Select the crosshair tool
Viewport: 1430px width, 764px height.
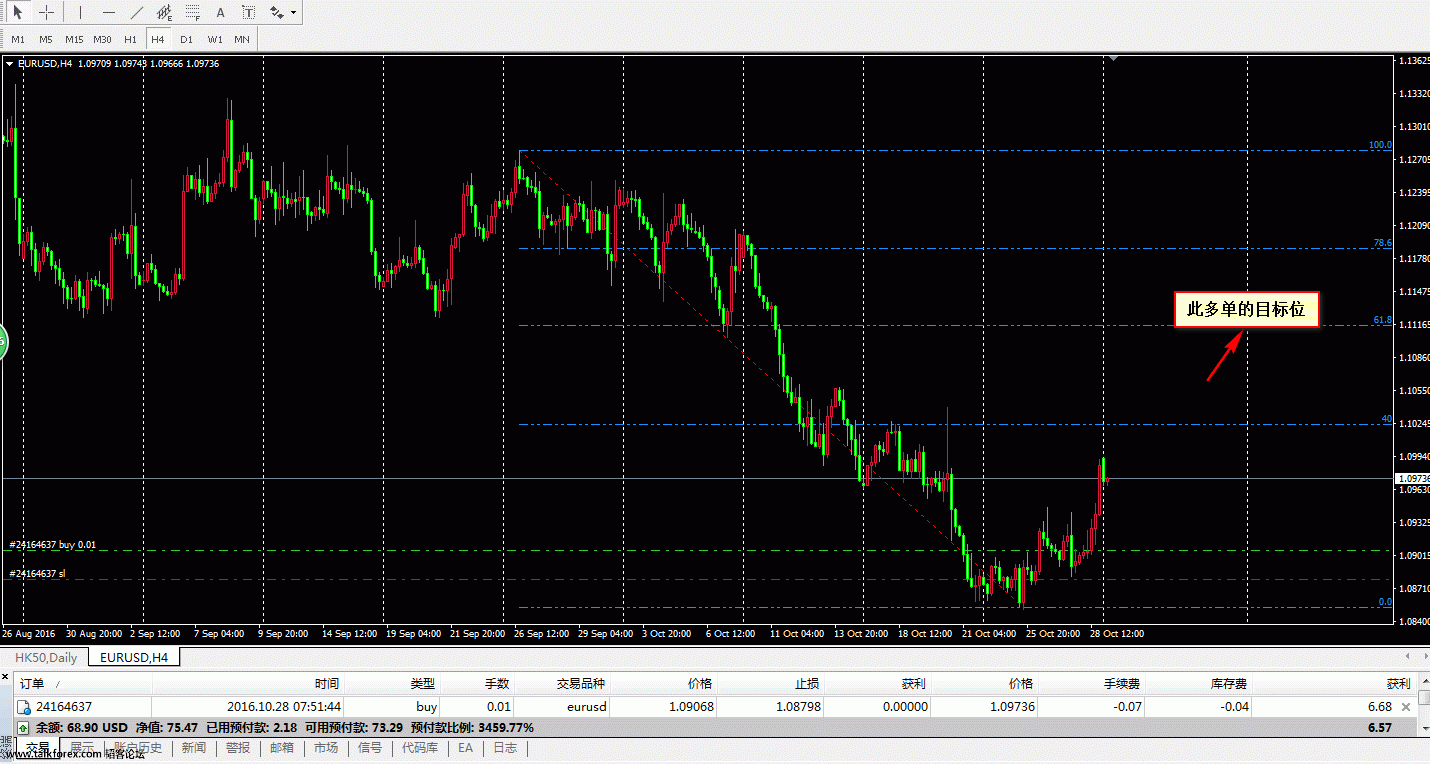(46, 13)
